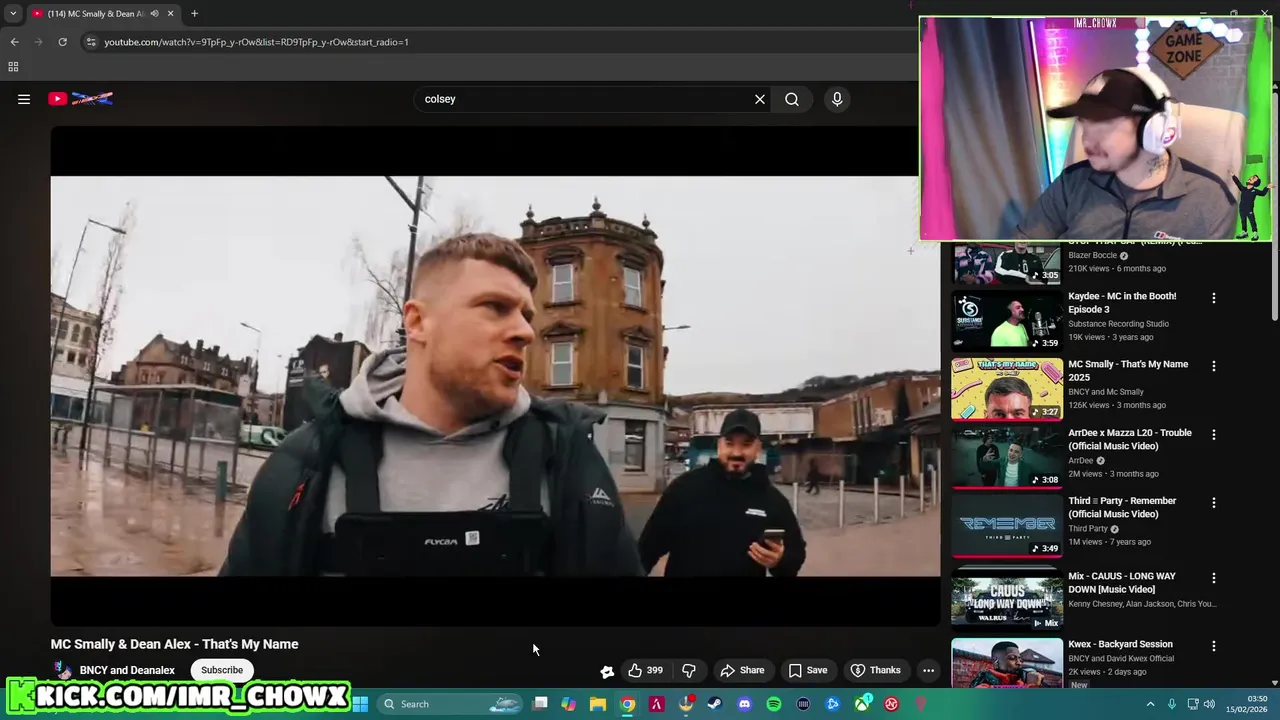Clear the 'colsey' search text
1280x720 pixels.
click(760, 99)
